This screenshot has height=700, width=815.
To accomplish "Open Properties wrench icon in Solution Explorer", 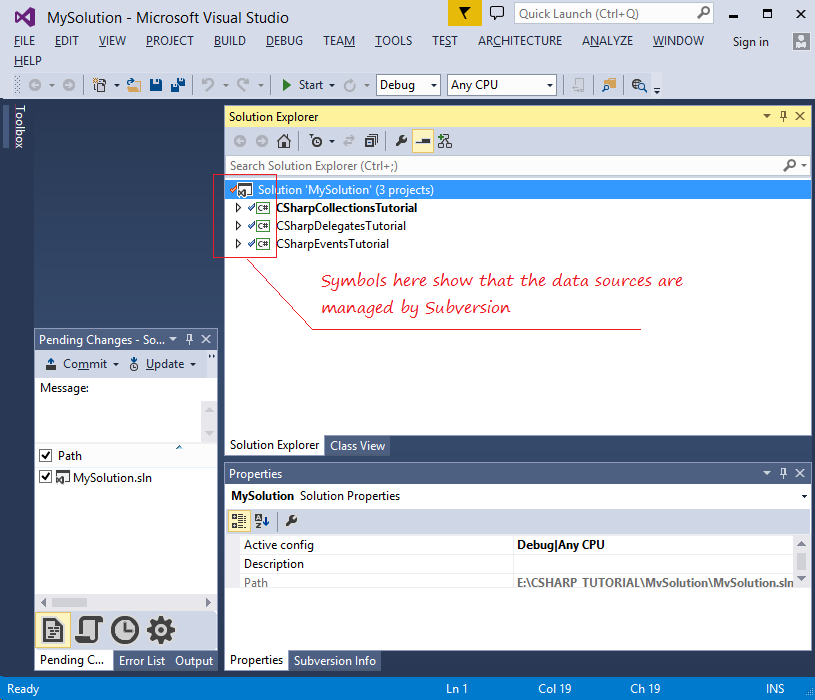I will click(x=401, y=141).
